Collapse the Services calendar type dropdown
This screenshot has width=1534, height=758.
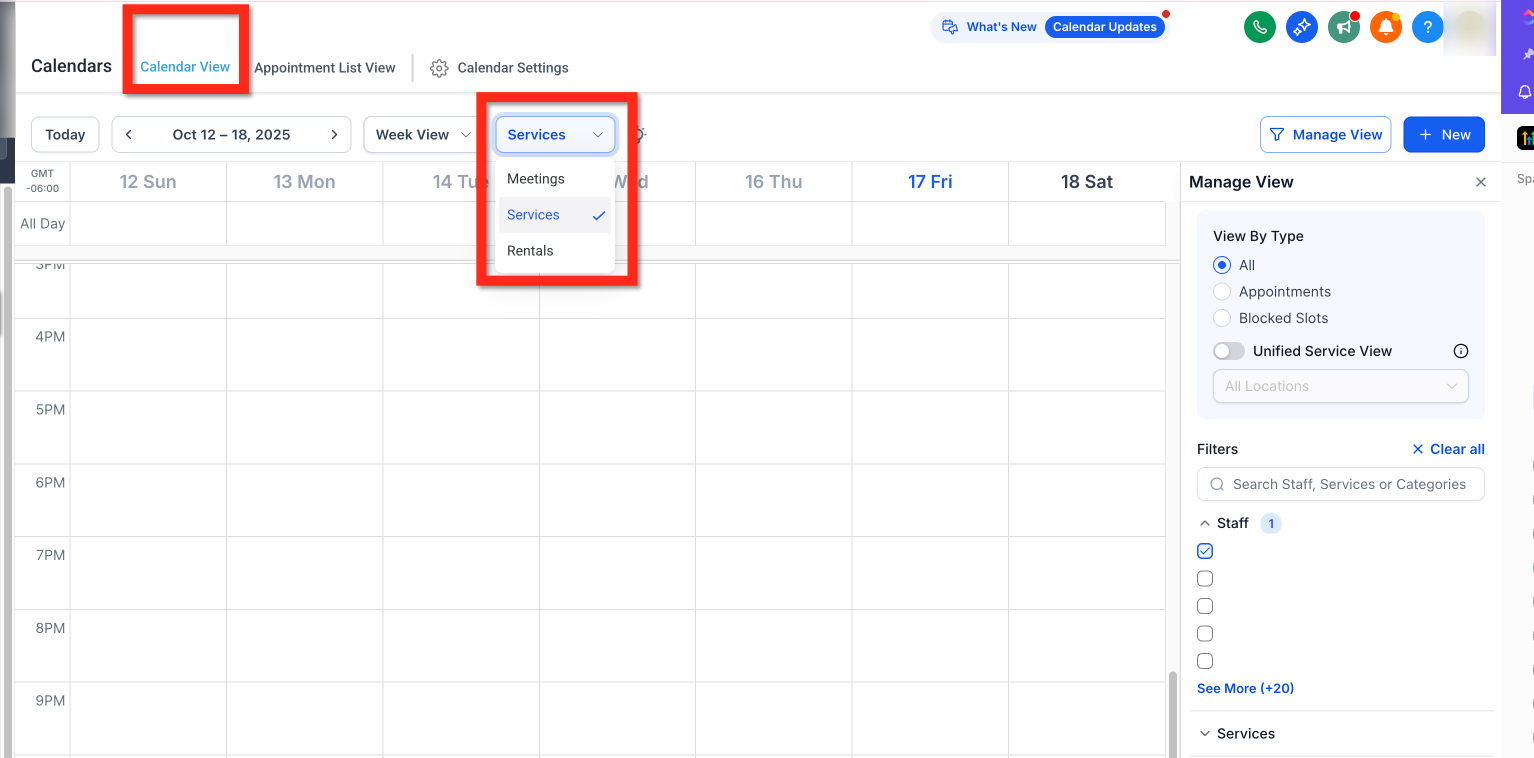[555, 135]
